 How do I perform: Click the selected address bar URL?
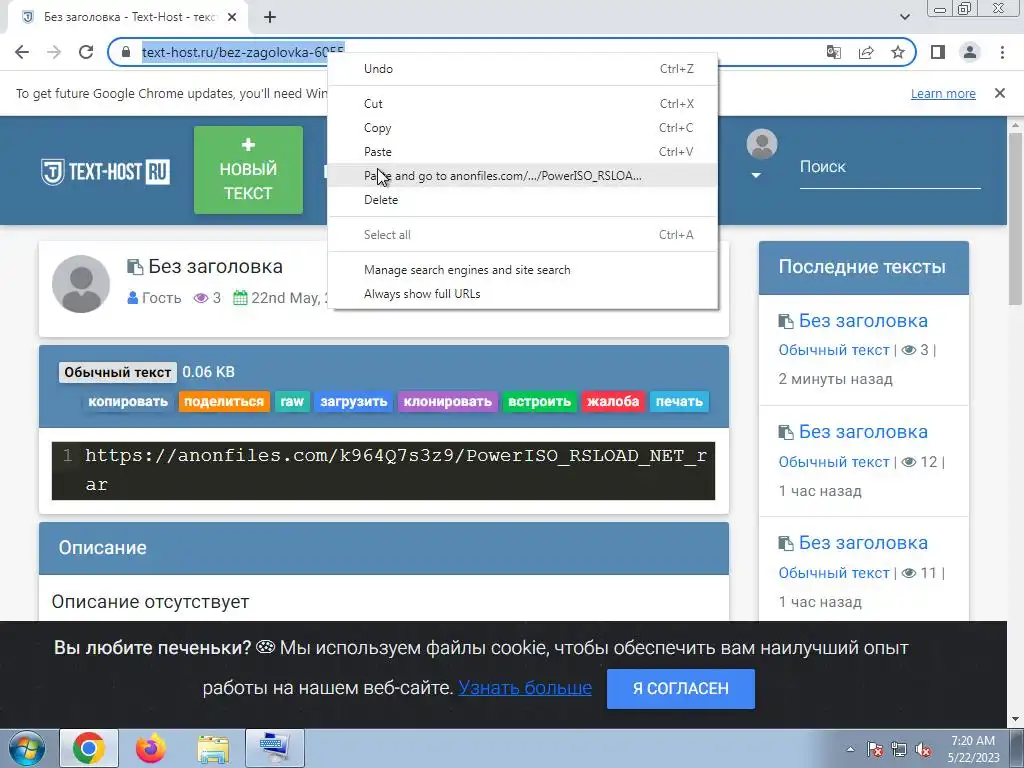click(243, 52)
